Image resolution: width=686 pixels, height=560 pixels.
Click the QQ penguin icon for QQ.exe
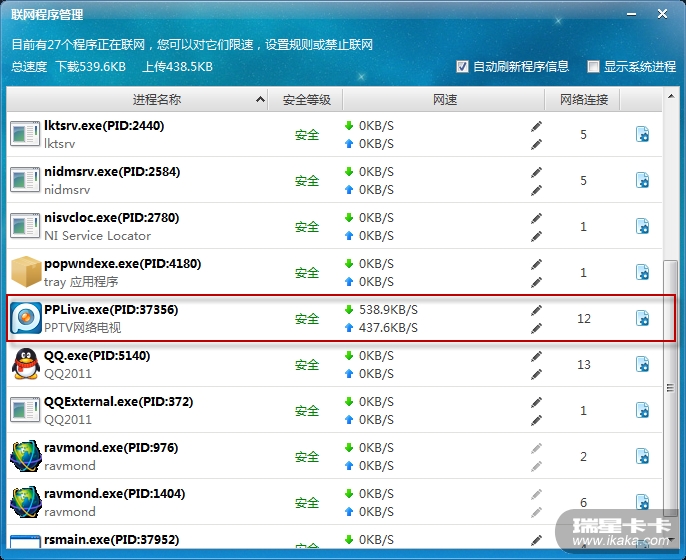(26, 364)
